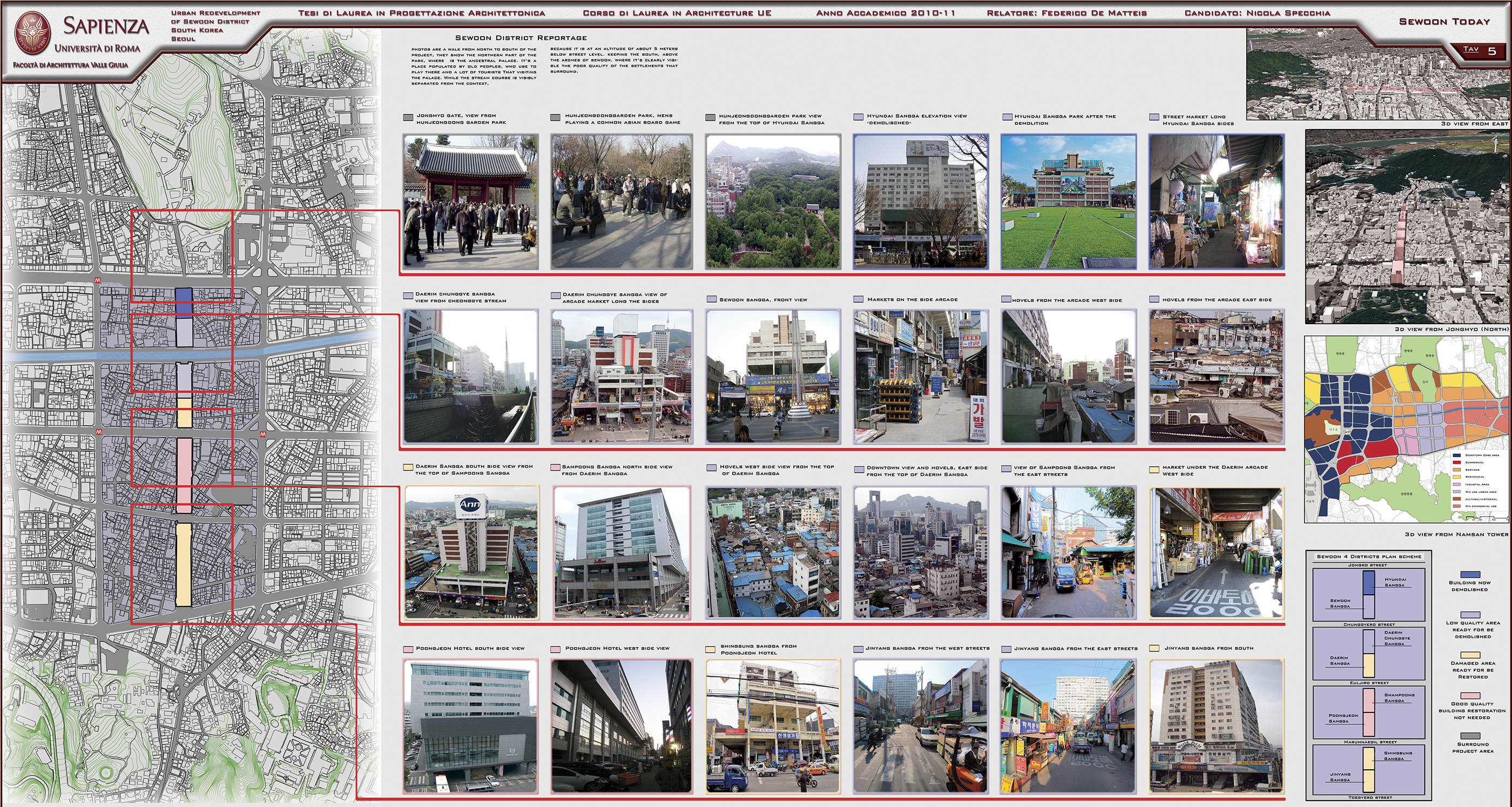Screen dimensions: 1512x807
Task: Click the grey square beside Jongmyo gate caption
Action: point(409,117)
